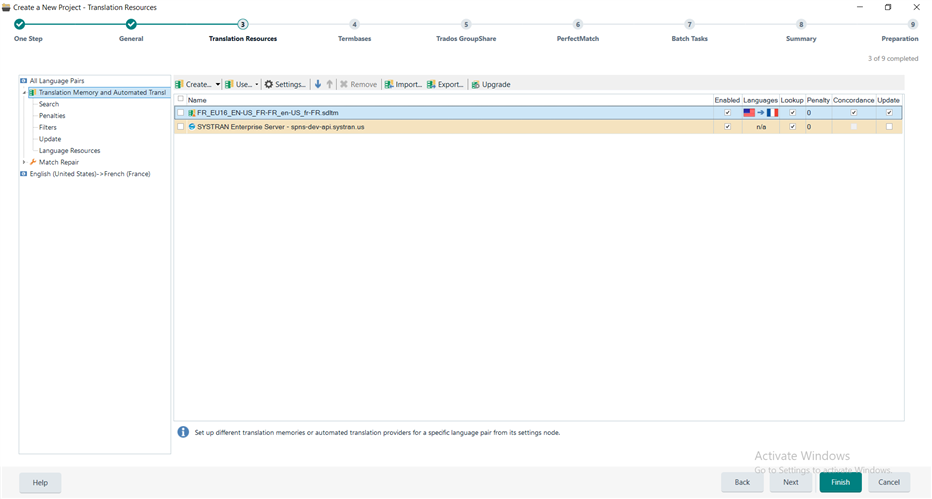Viewport: 932px width, 499px height.
Task: Click the sdltm translation memory file icon
Action: tap(192, 112)
